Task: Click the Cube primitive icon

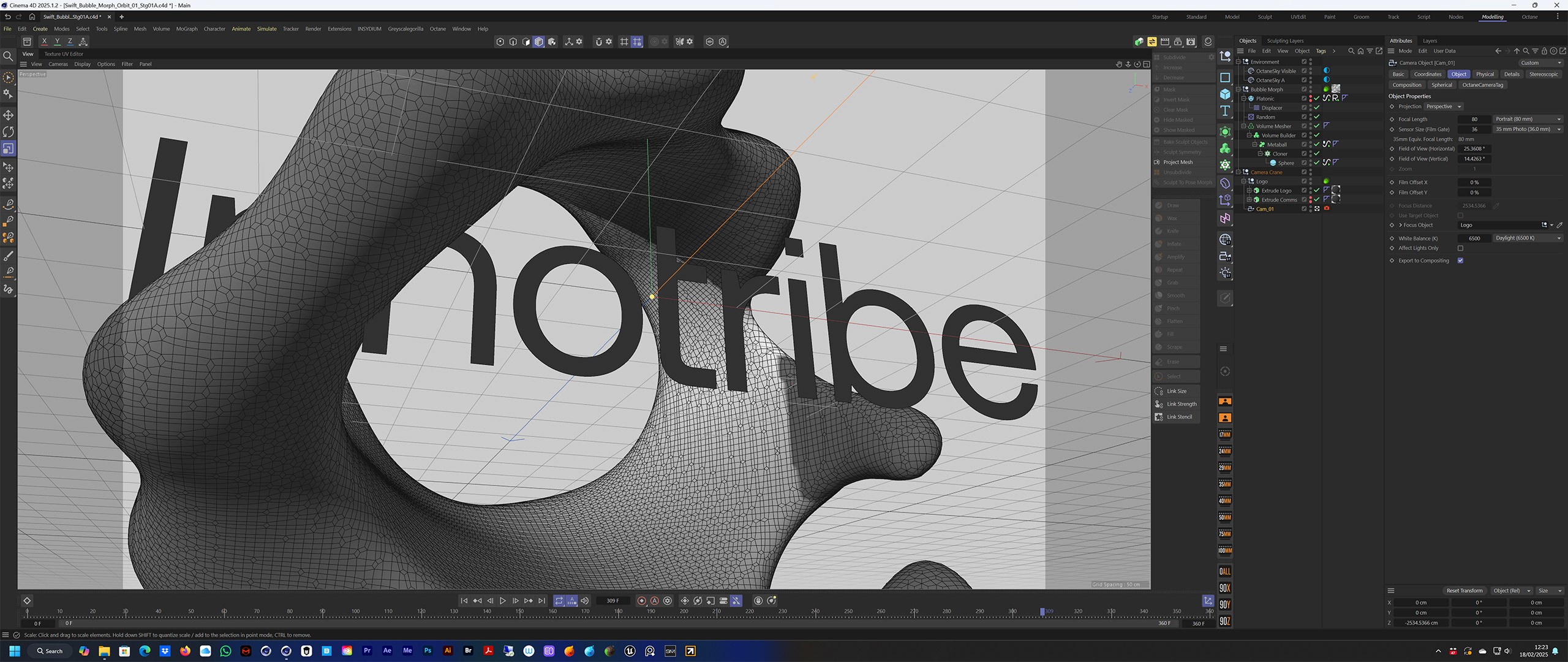Action: coord(1225,94)
